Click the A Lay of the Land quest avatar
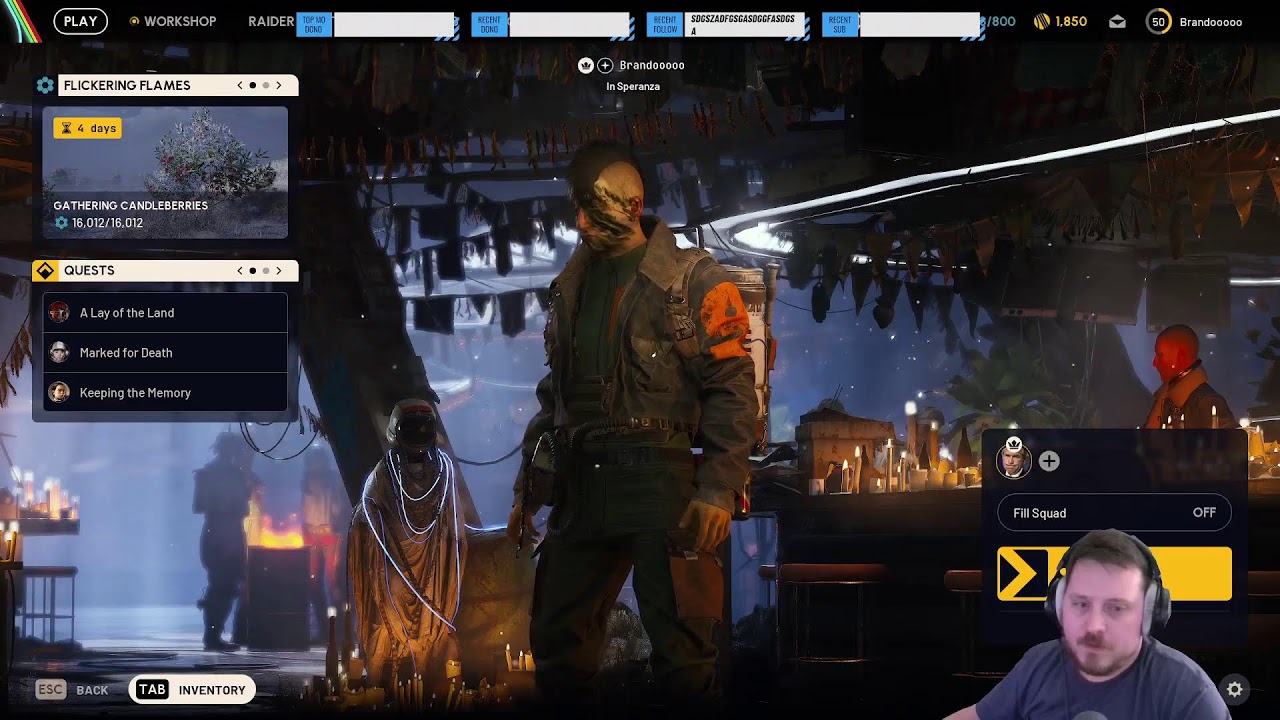 point(60,313)
